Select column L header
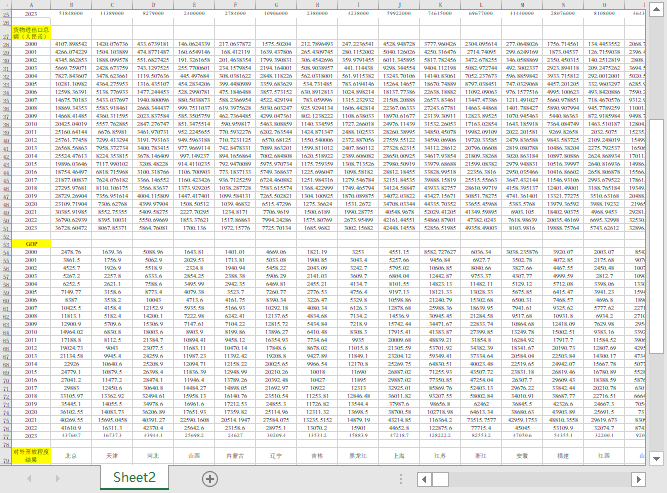 [x=481, y=5]
